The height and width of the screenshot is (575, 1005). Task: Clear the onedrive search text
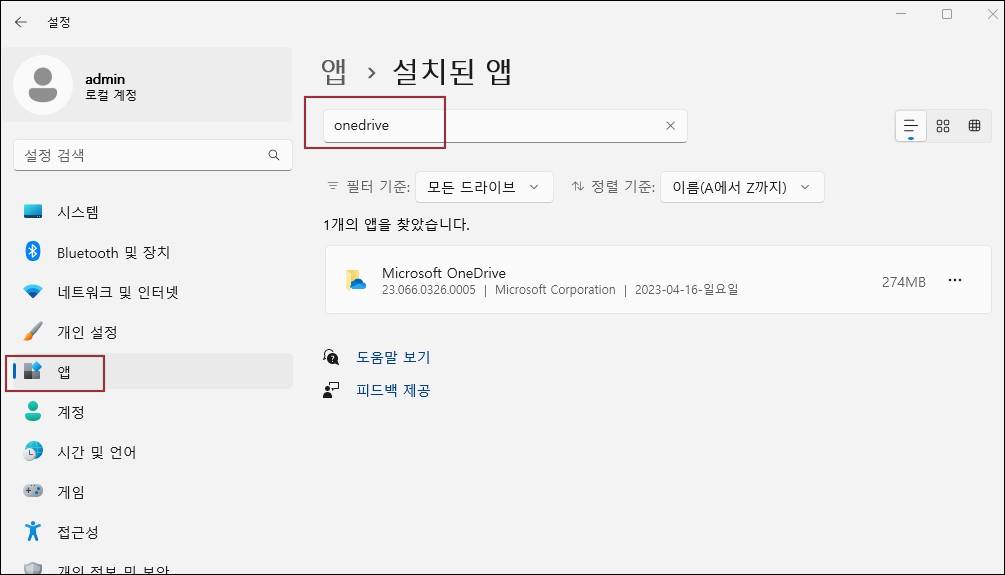click(x=670, y=126)
